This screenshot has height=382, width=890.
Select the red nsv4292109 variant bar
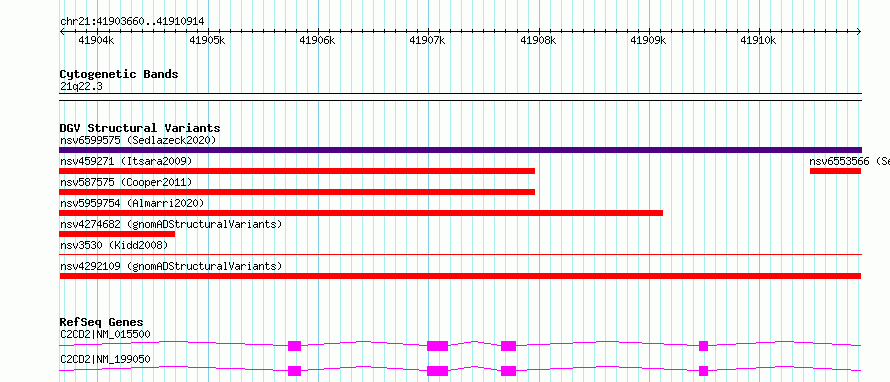[460, 276]
